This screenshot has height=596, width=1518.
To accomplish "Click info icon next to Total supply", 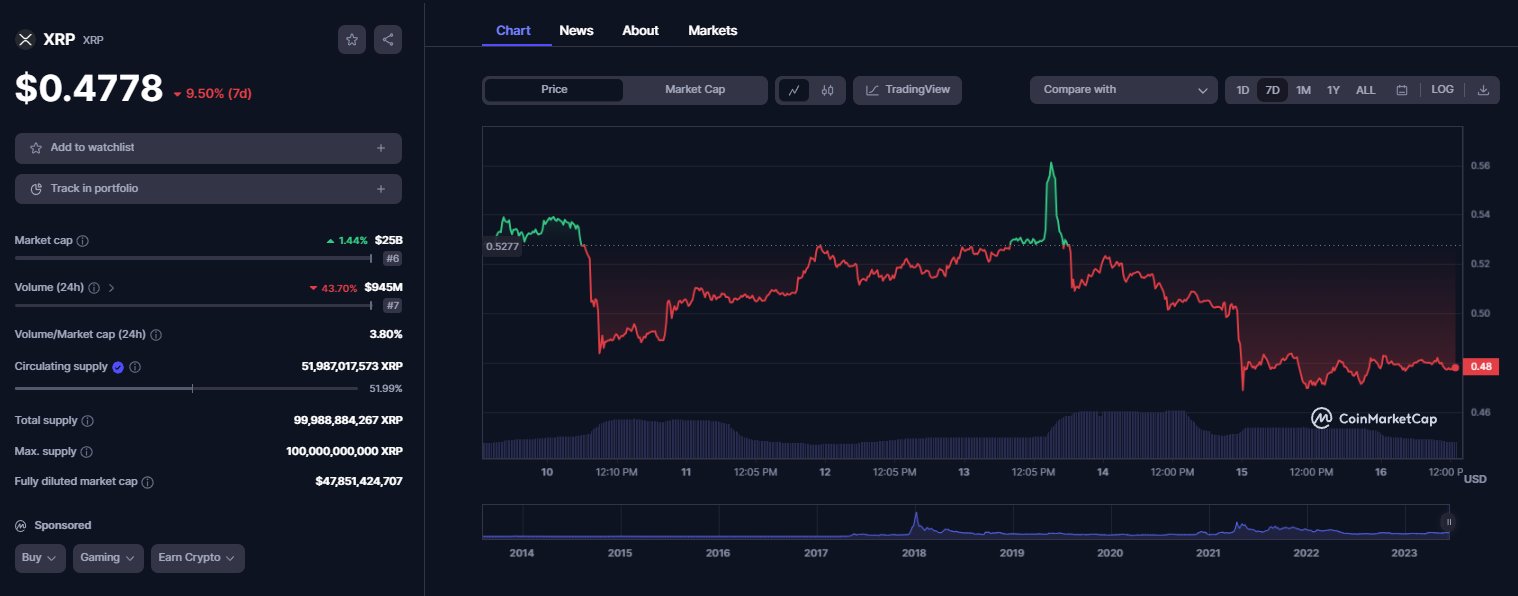I will (87, 421).
